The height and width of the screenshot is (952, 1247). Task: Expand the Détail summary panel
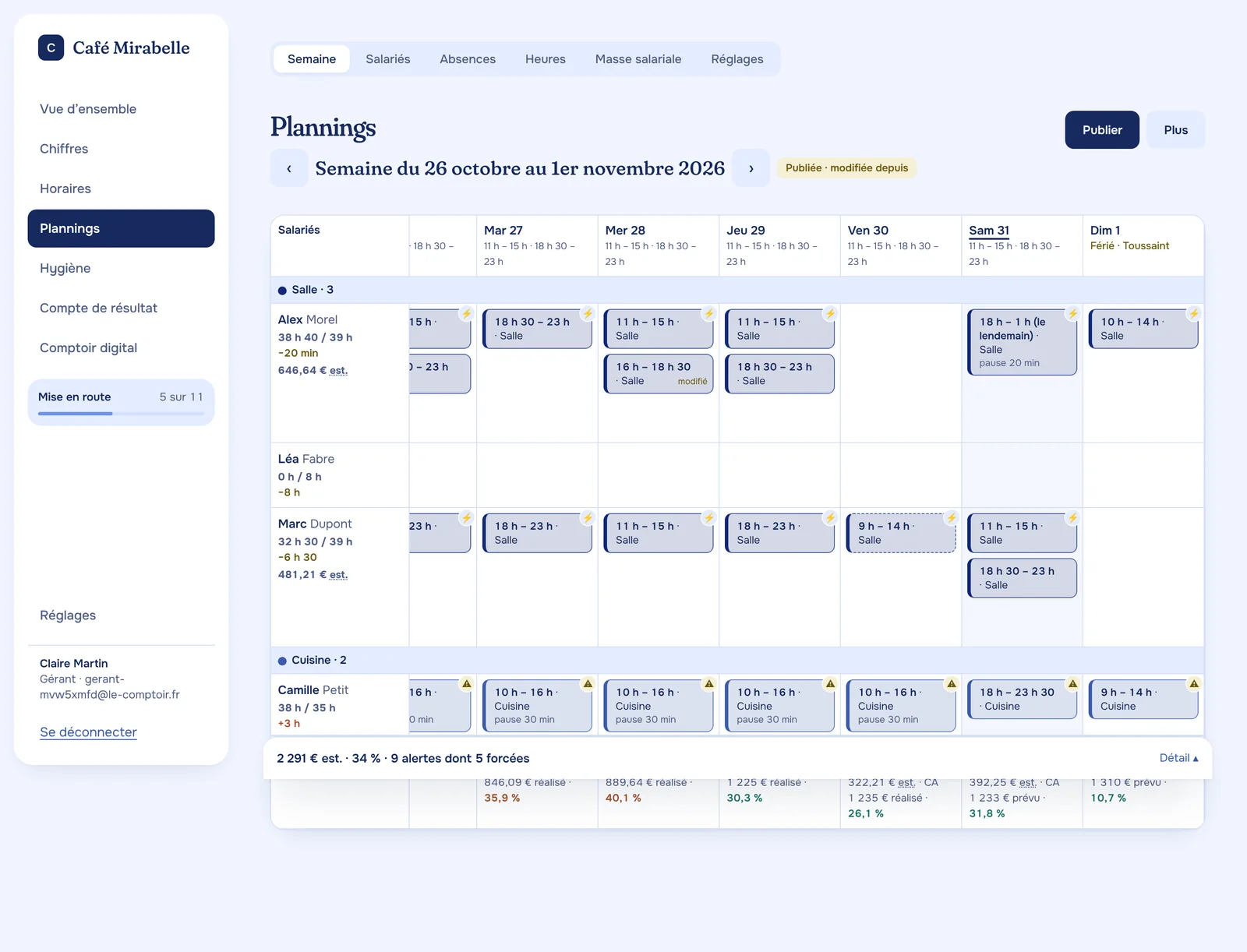1178,758
